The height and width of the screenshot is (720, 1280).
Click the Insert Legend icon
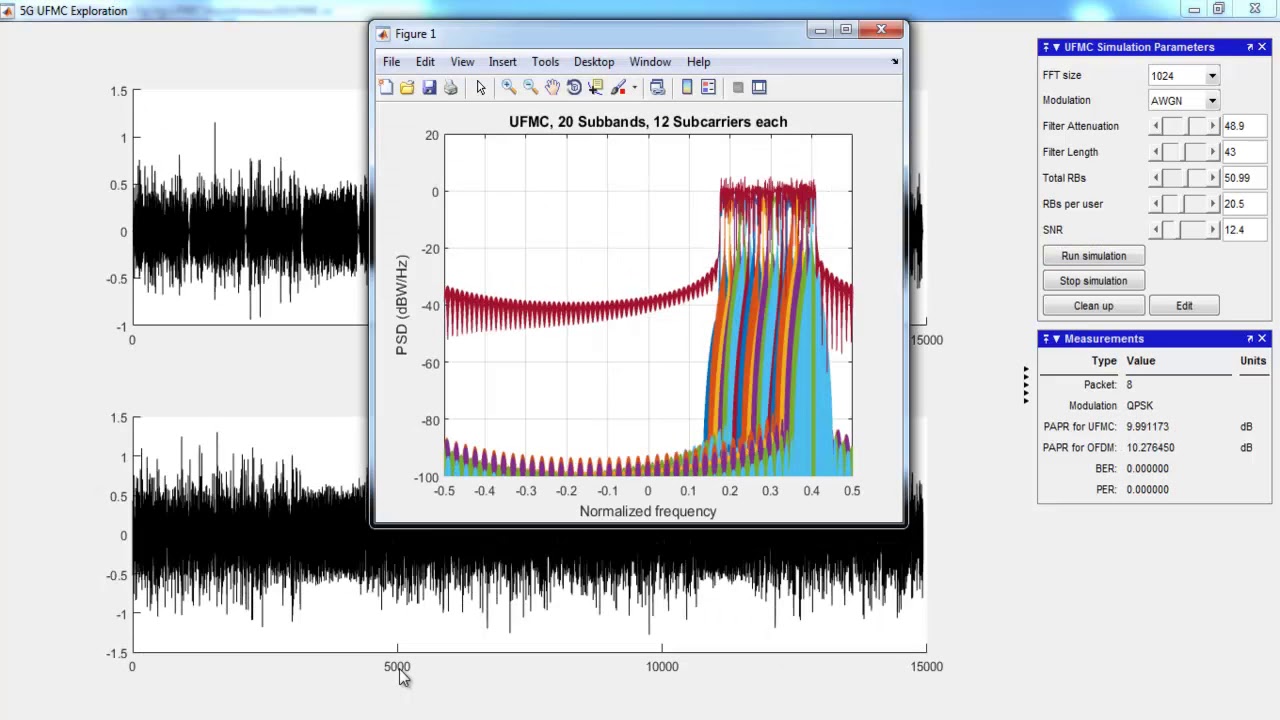(x=708, y=88)
